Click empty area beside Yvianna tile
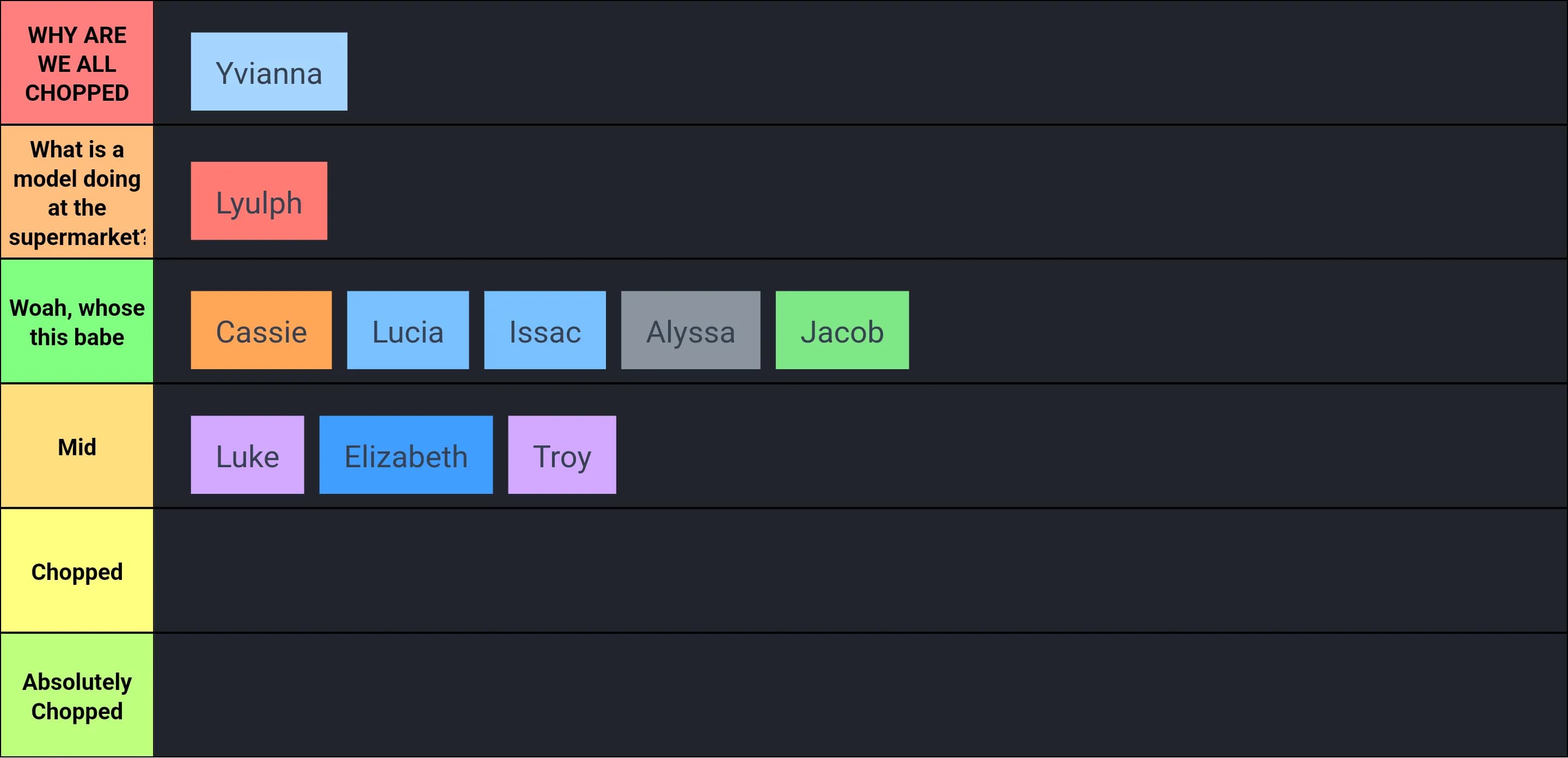The width and height of the screenshot is (1568, 758). click(x=955, y=63)
